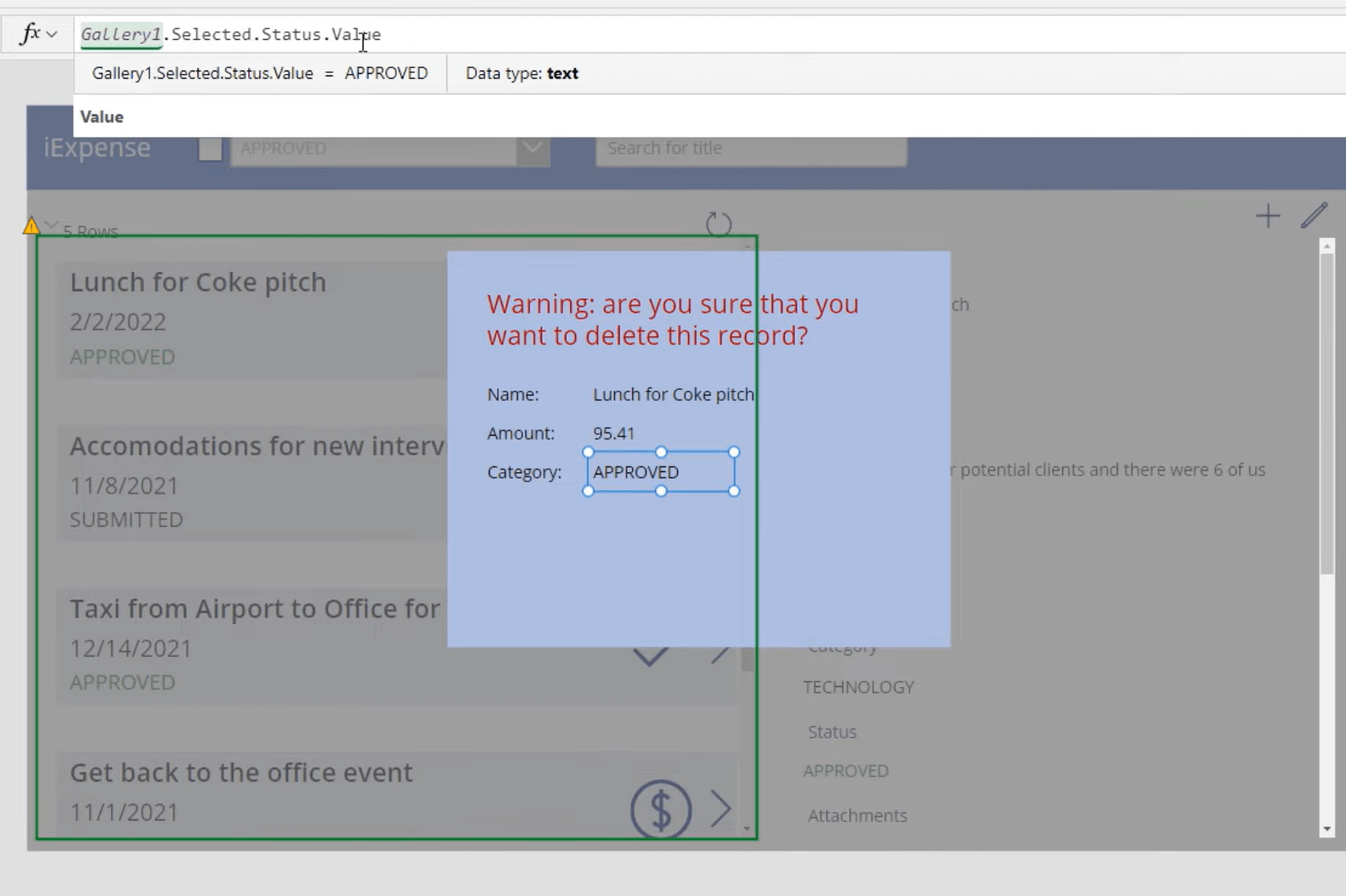The width and height of the screenshot is (1346, 896).
Task: Click the detail form vertical scrollbar
Action: (1327, 413)
